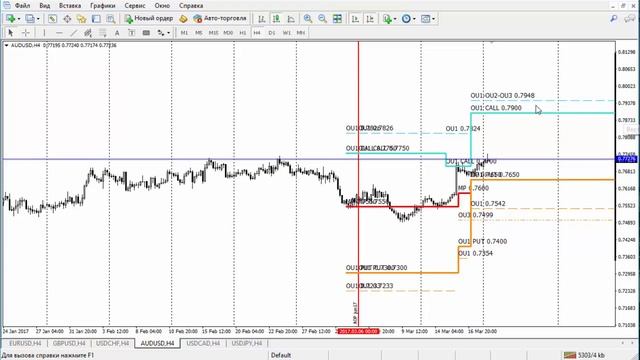Expand the Periods dropdown arrow
The image size is (640, 360).
click(414, 19)
